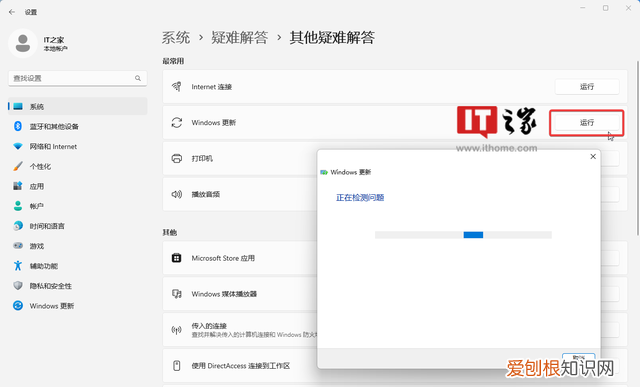Click the Windows 媒体播放器 icon
This screenshot has width=640, height=387.
[177, 294]
